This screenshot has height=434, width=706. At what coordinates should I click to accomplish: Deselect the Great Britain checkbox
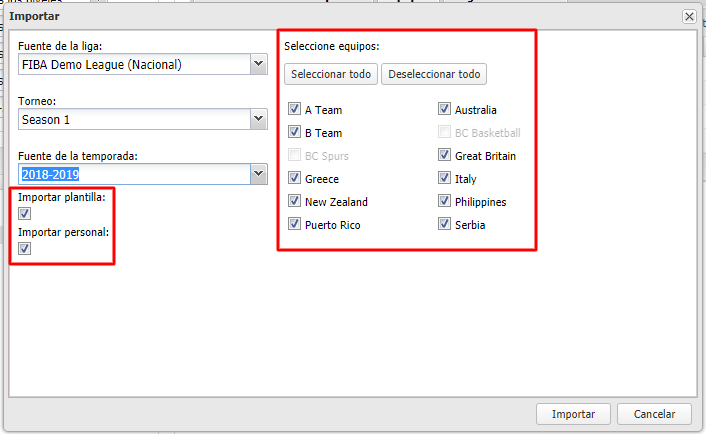click(445, 156)
